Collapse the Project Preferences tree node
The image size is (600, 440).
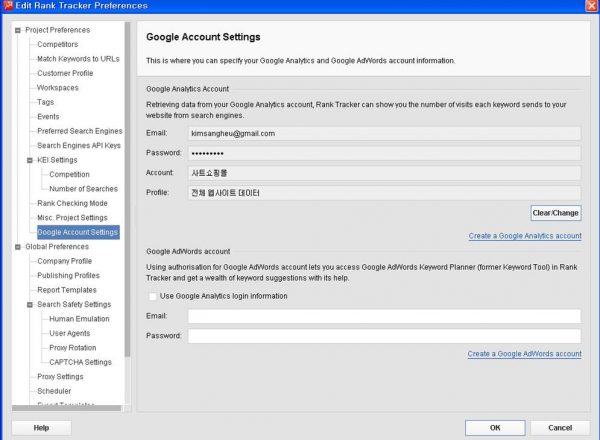(x=18, y=30)
